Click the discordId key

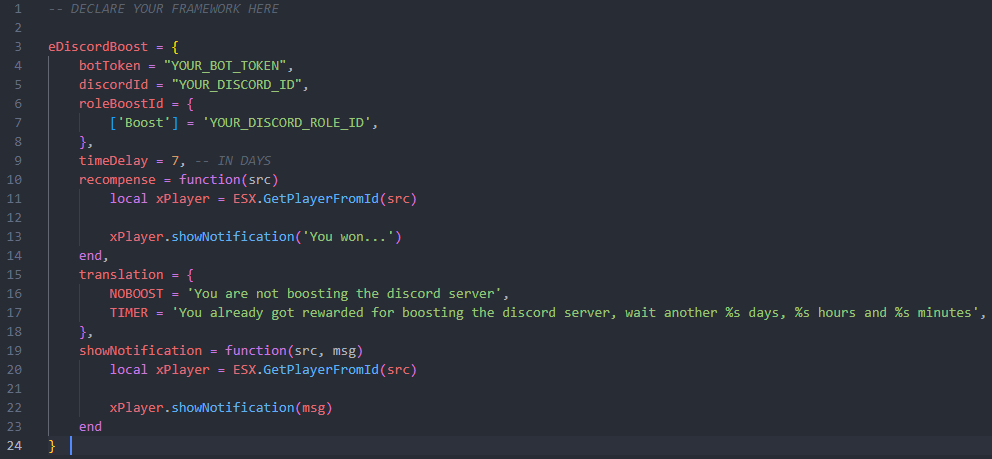113,85
